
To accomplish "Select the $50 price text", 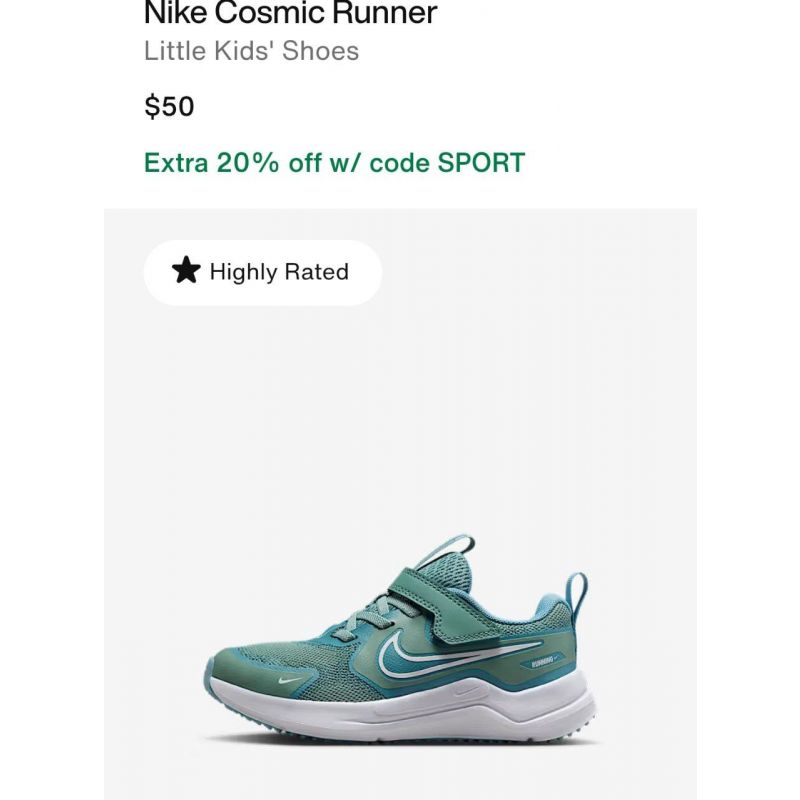I will (x=169, y=106).
